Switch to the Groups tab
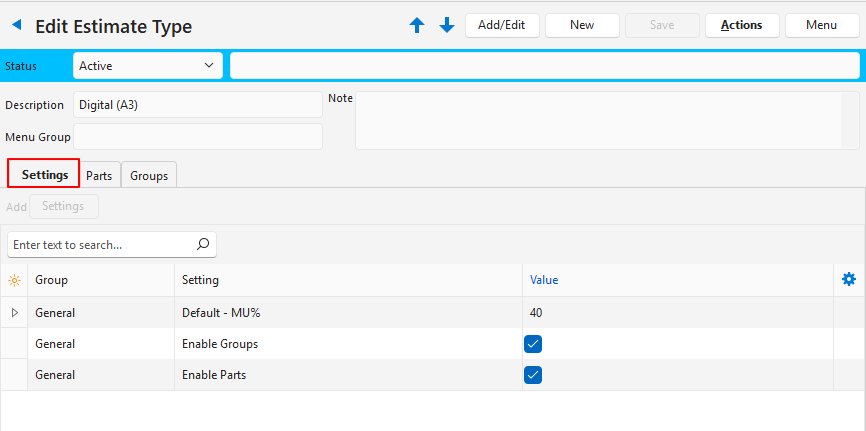Viewport: 866px width, 431px height. tap(149, 176)
